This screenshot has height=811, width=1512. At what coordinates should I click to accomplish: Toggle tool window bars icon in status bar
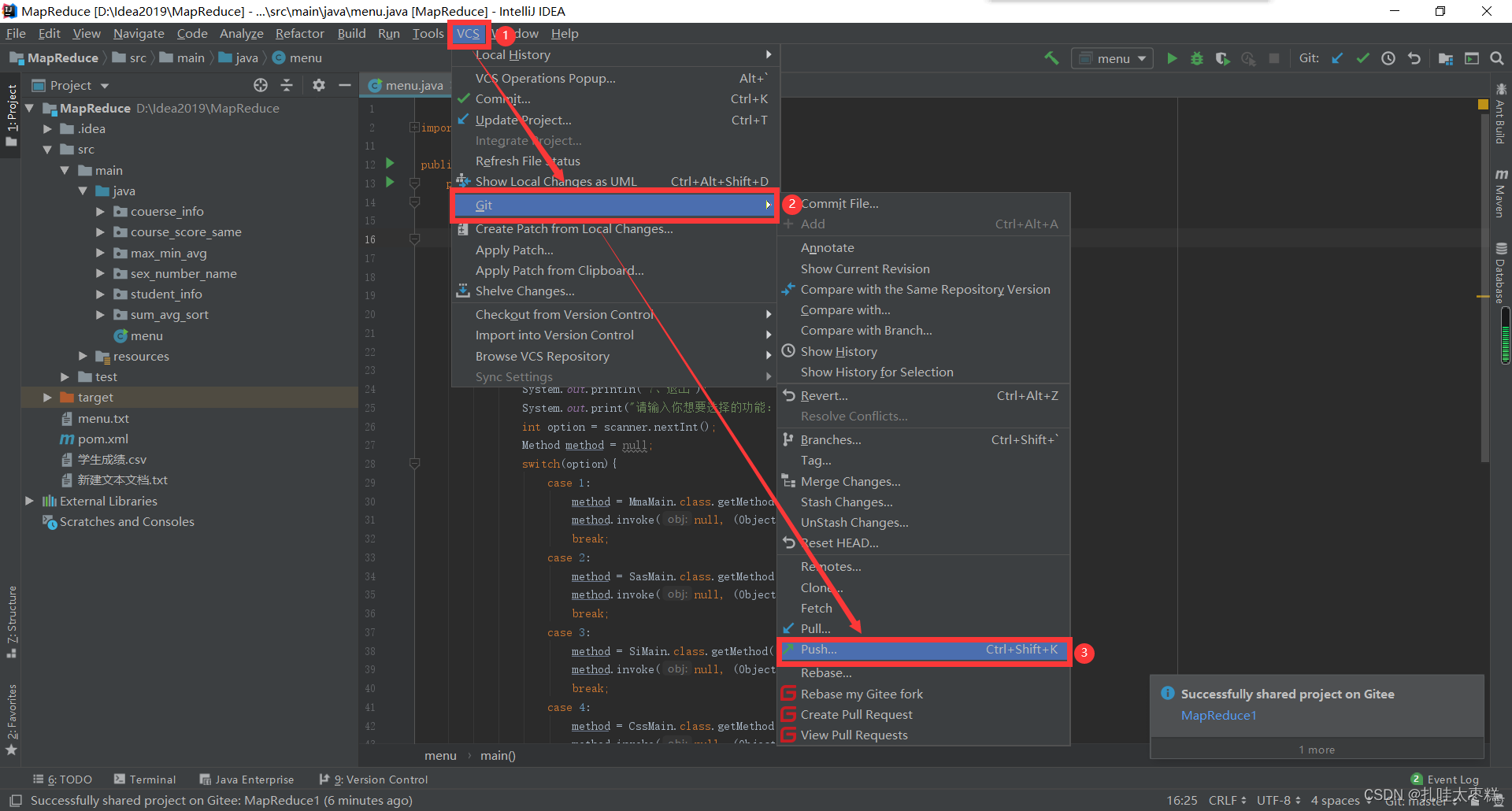15,800
